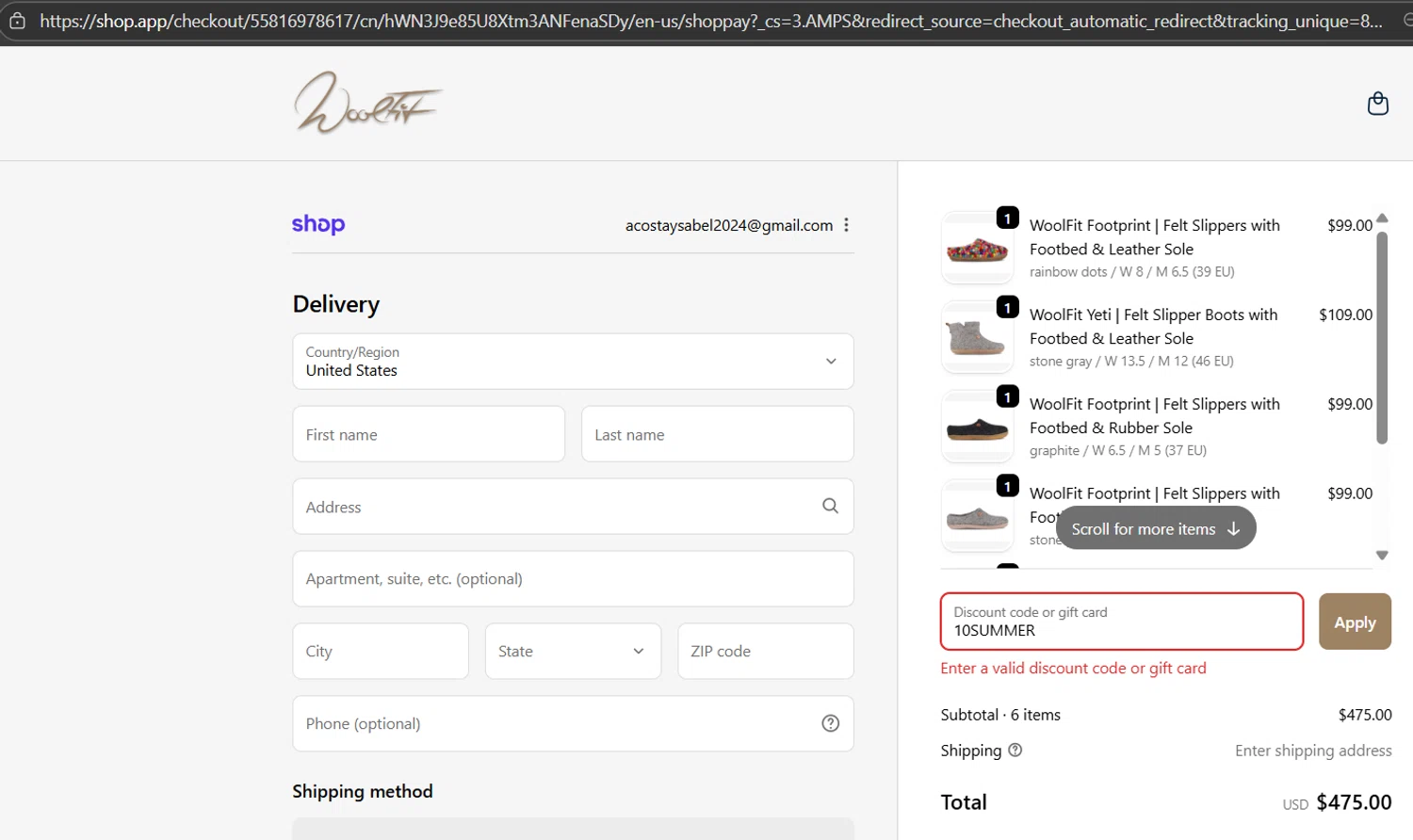Click email acostaysabel2024@gmail.com
Viewport: 1413px width, 840px height.
[x=729, y=225]
